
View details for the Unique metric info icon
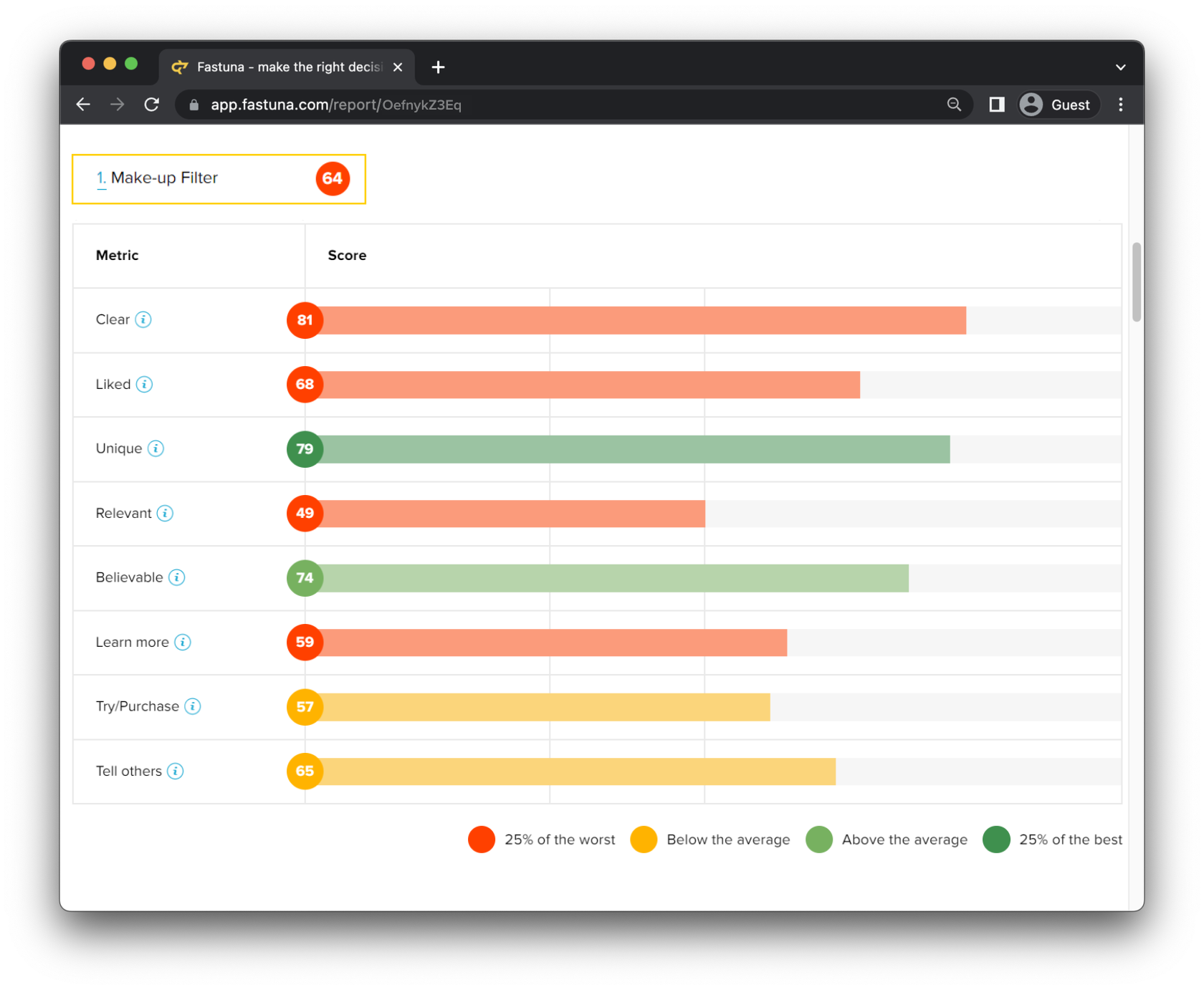tap(156, 448)
